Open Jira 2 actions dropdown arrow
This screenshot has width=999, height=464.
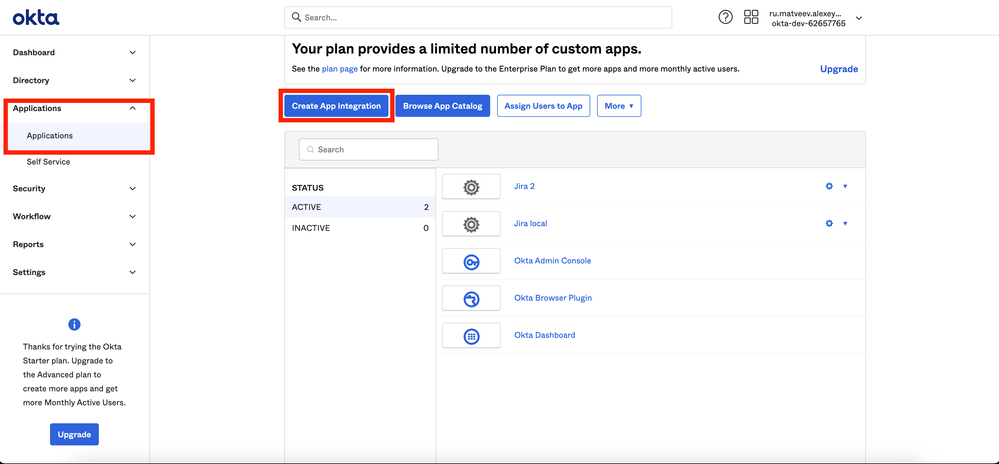coord(845,187)
